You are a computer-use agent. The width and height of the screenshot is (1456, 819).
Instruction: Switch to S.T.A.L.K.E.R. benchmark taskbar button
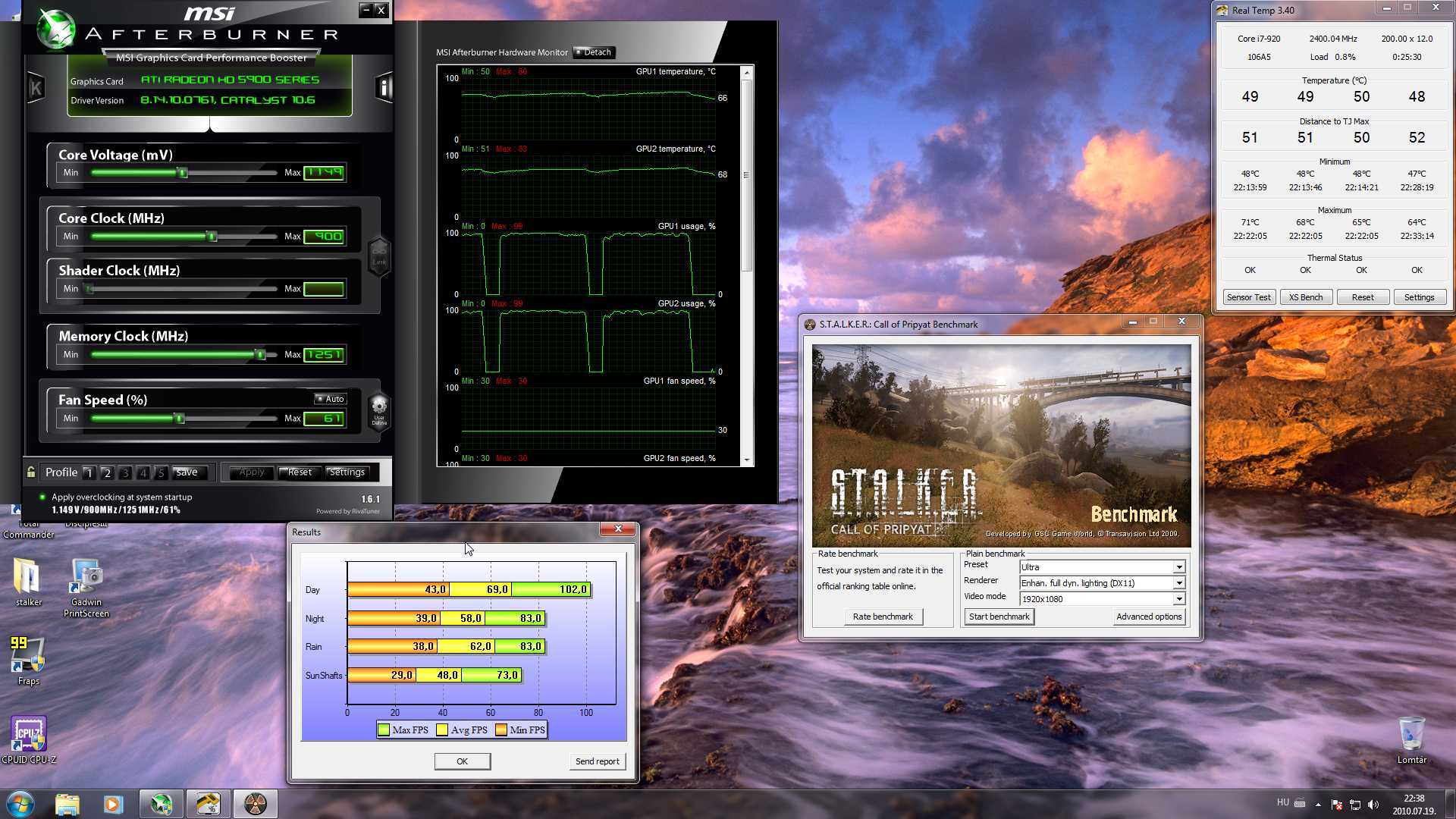[x=255, y=804]
